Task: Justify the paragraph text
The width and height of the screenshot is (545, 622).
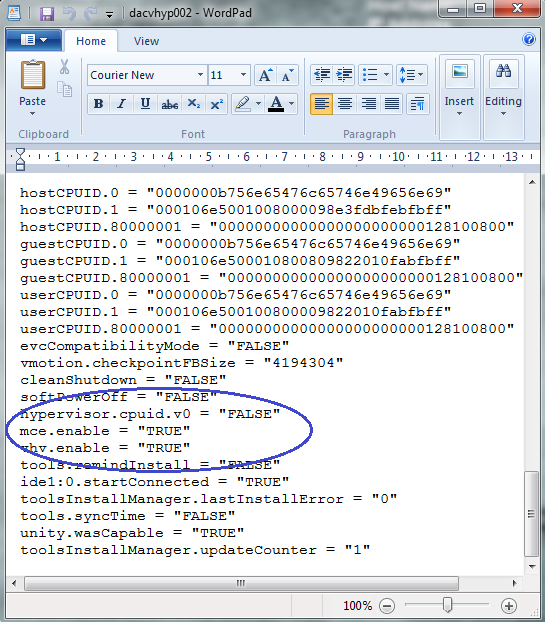Action: [392, 104]
